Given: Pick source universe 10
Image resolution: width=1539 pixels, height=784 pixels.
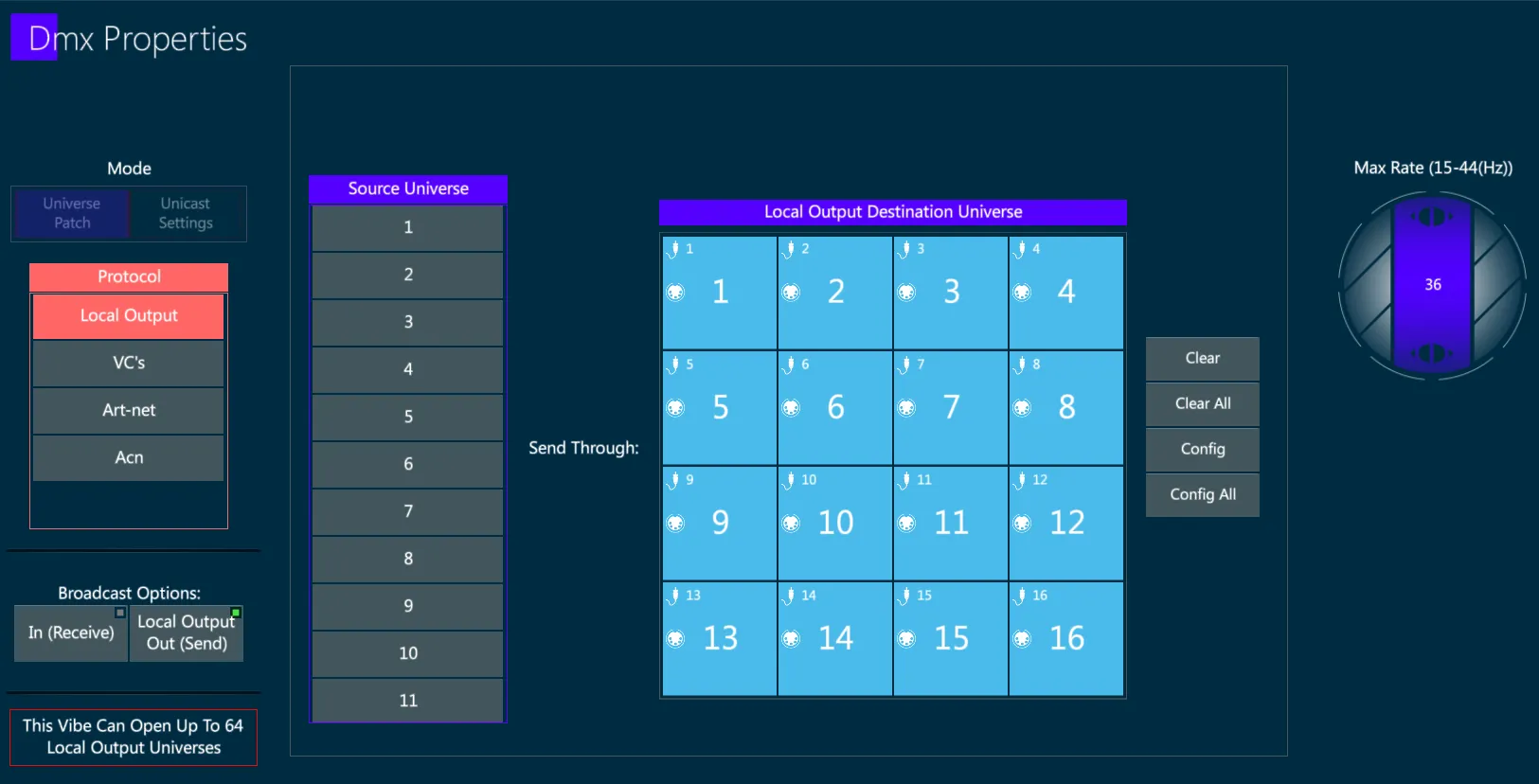Looking at the screenshot, I should click(408, 653).
